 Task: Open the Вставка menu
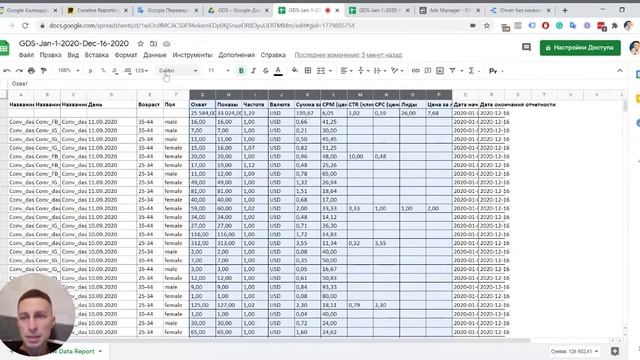96,55
